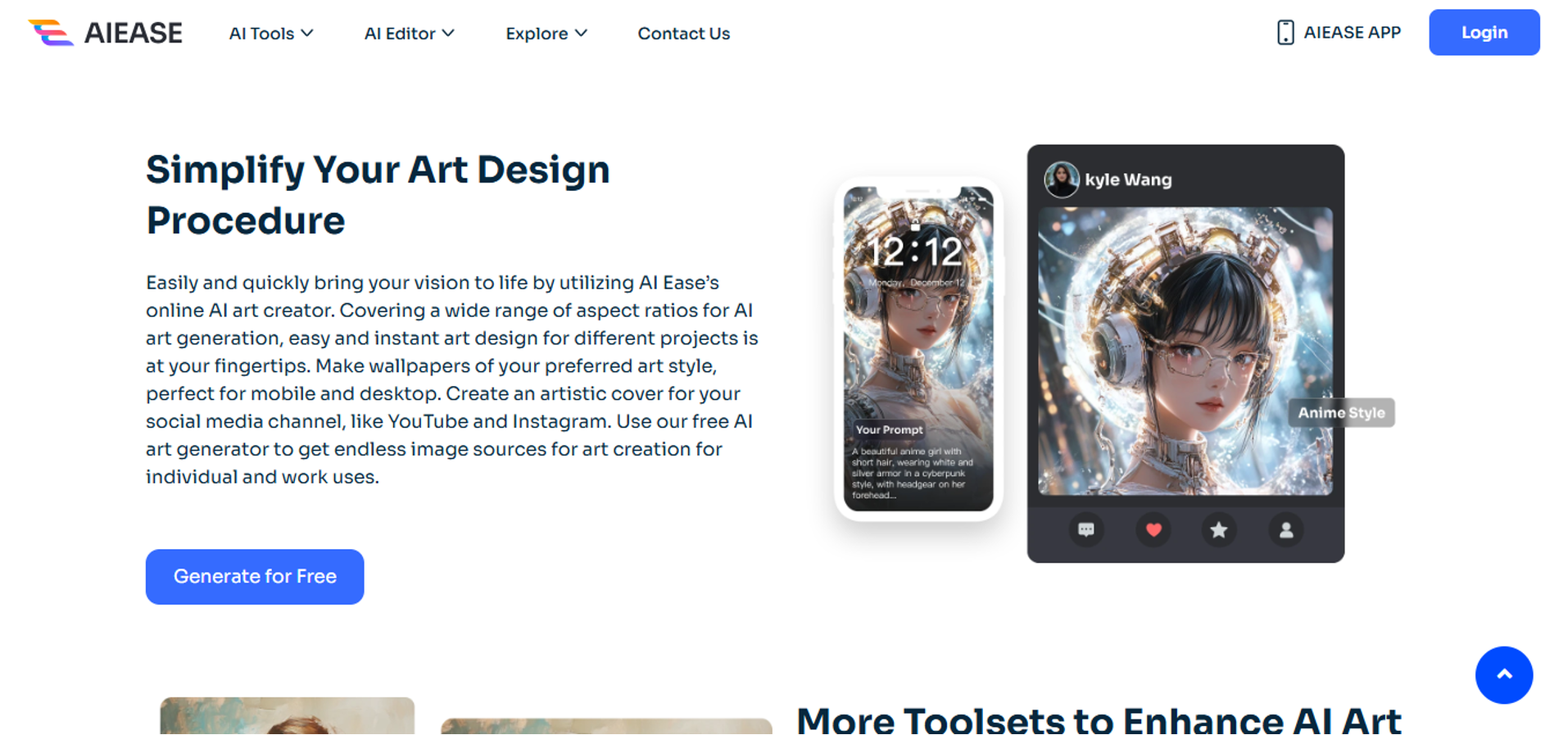Click the painting thumbnail at the bottom left
Image resolution: width=1568 pixels, height=735 pixels.
(288, 716)
